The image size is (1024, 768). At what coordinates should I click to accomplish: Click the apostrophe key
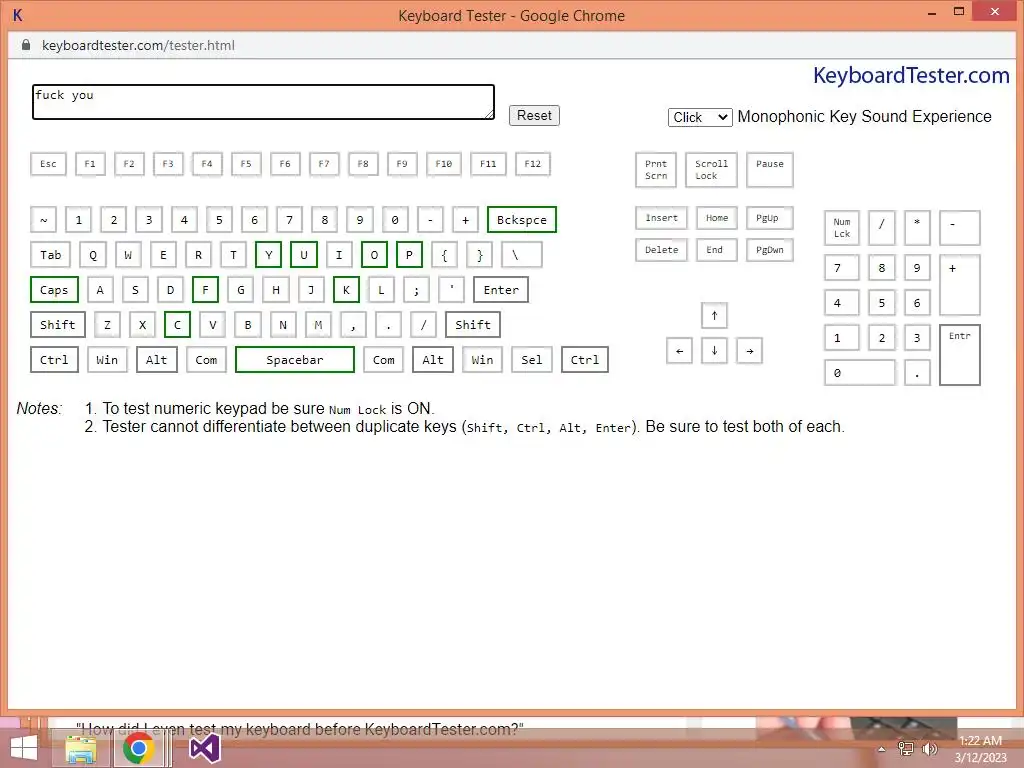coord(451,290)
